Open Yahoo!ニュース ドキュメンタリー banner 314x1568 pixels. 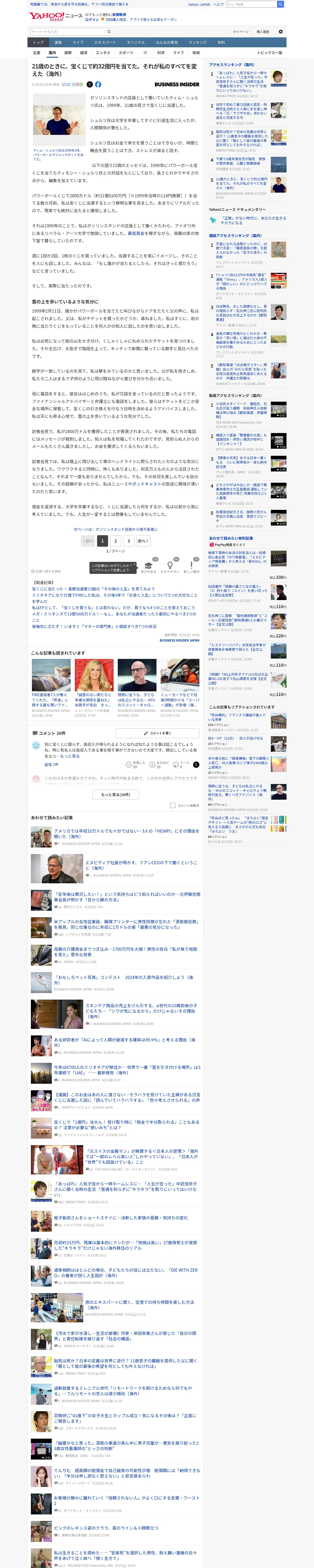[x=248, y=220]
